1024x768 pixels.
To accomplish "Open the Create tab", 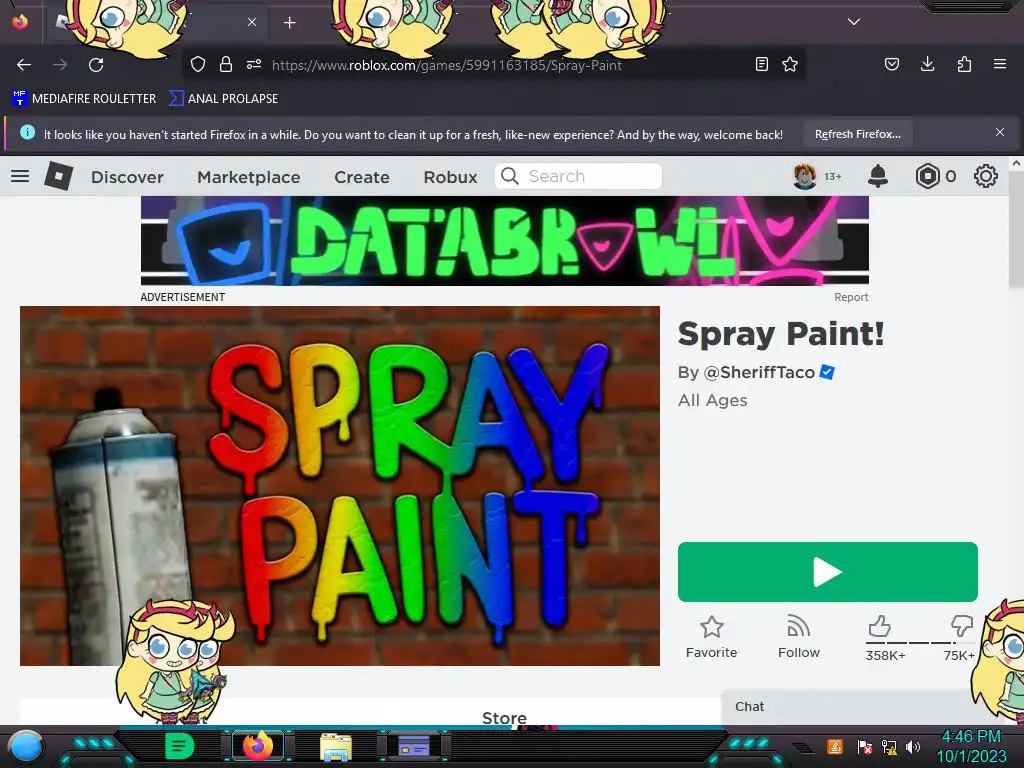I will click(x=362, y=177).
